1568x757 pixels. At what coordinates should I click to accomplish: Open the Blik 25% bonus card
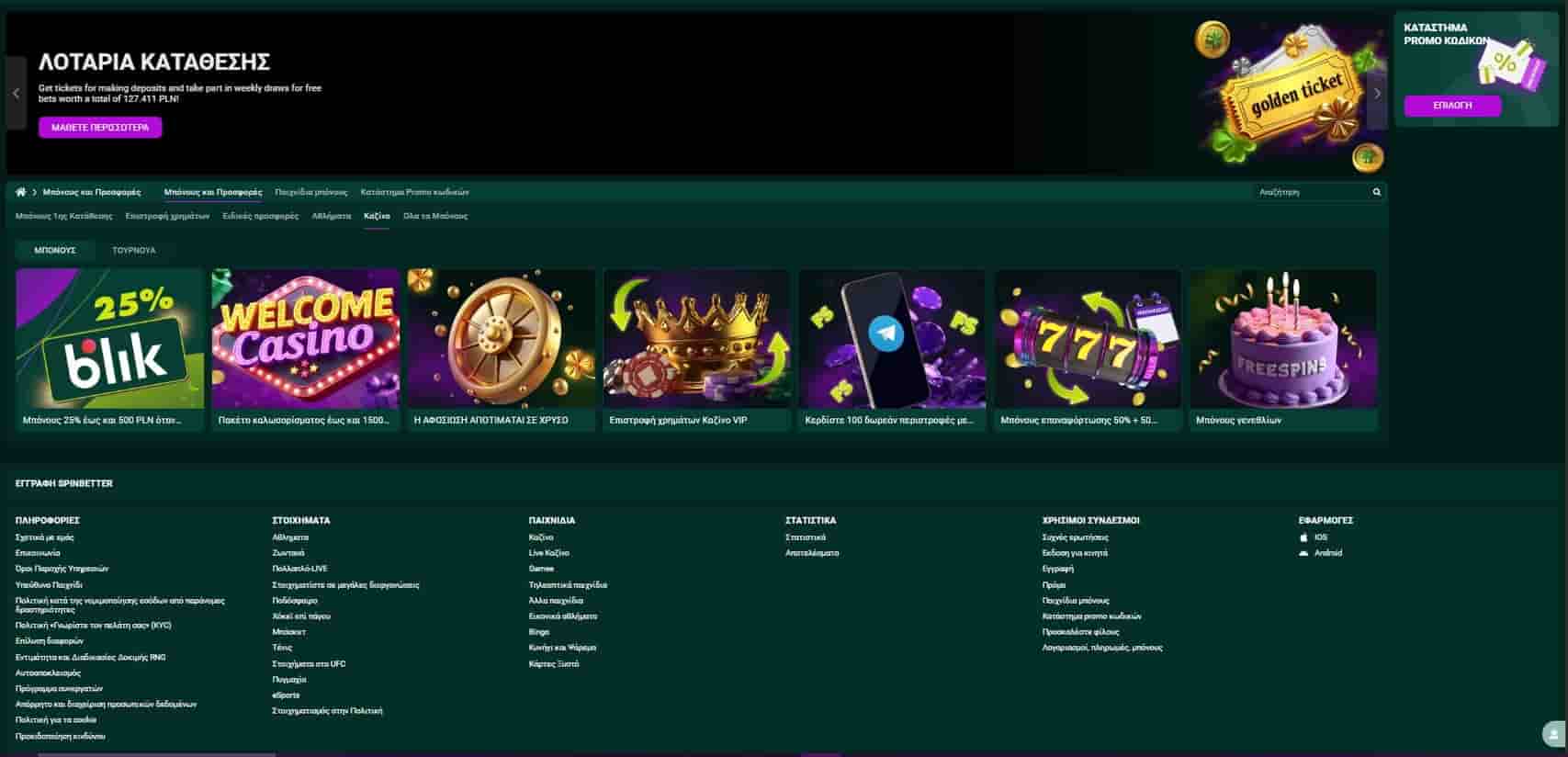[x=110, y=350]
